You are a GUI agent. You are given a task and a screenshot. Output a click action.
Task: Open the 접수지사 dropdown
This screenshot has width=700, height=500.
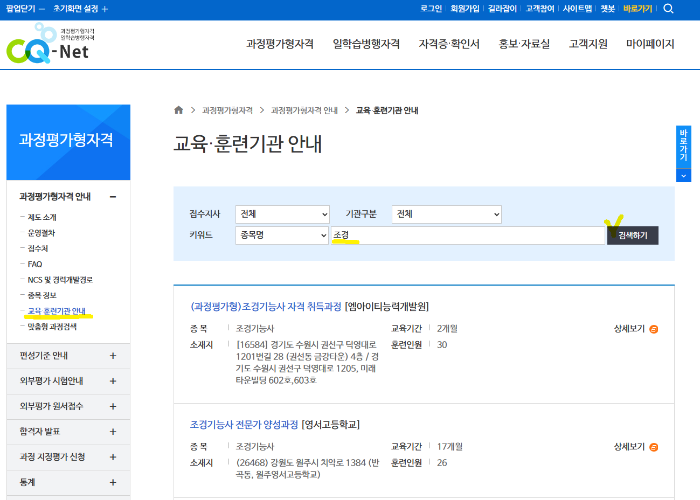282,214
